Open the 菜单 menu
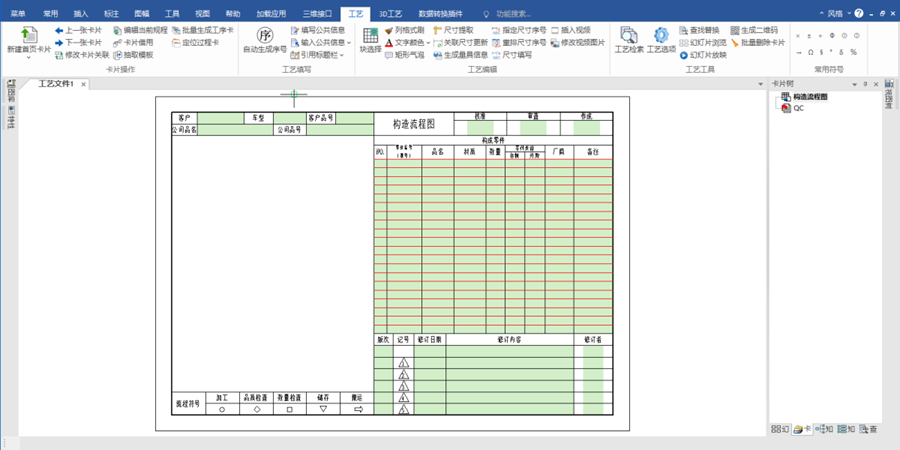900x450 pixels. (18, 13)
